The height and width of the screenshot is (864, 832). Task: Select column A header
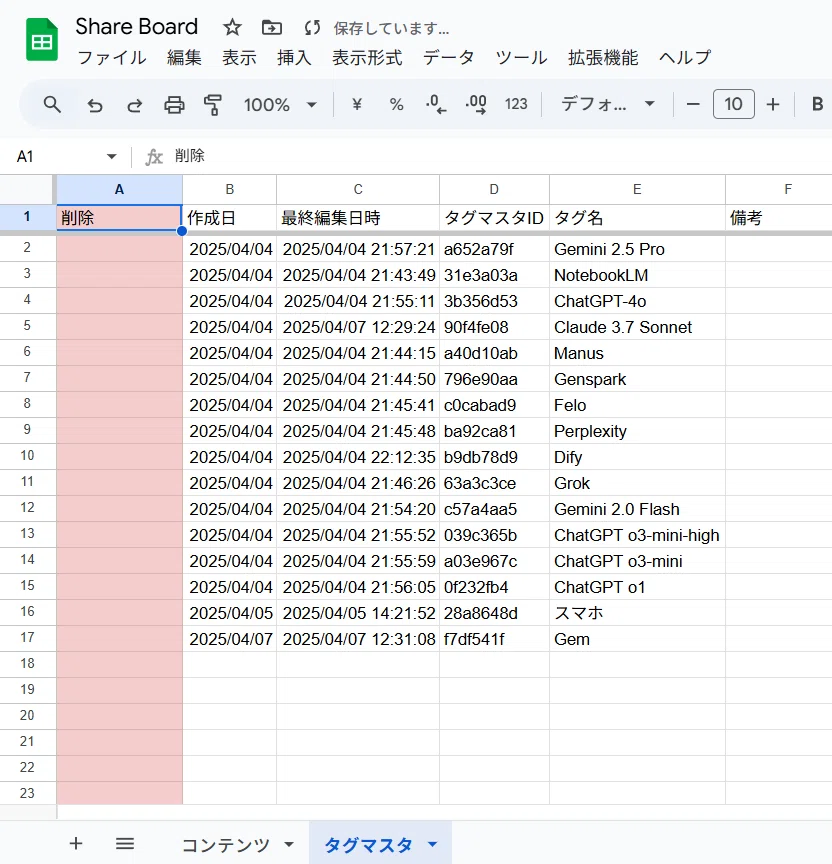tap(119, 190)
